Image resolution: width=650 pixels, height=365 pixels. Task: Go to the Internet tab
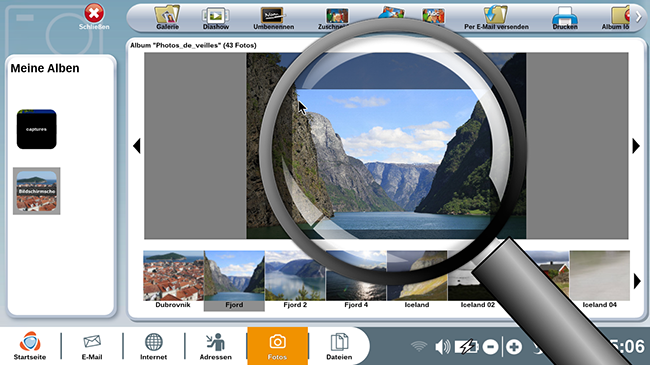pyautogui.click(x=153, y=346)
